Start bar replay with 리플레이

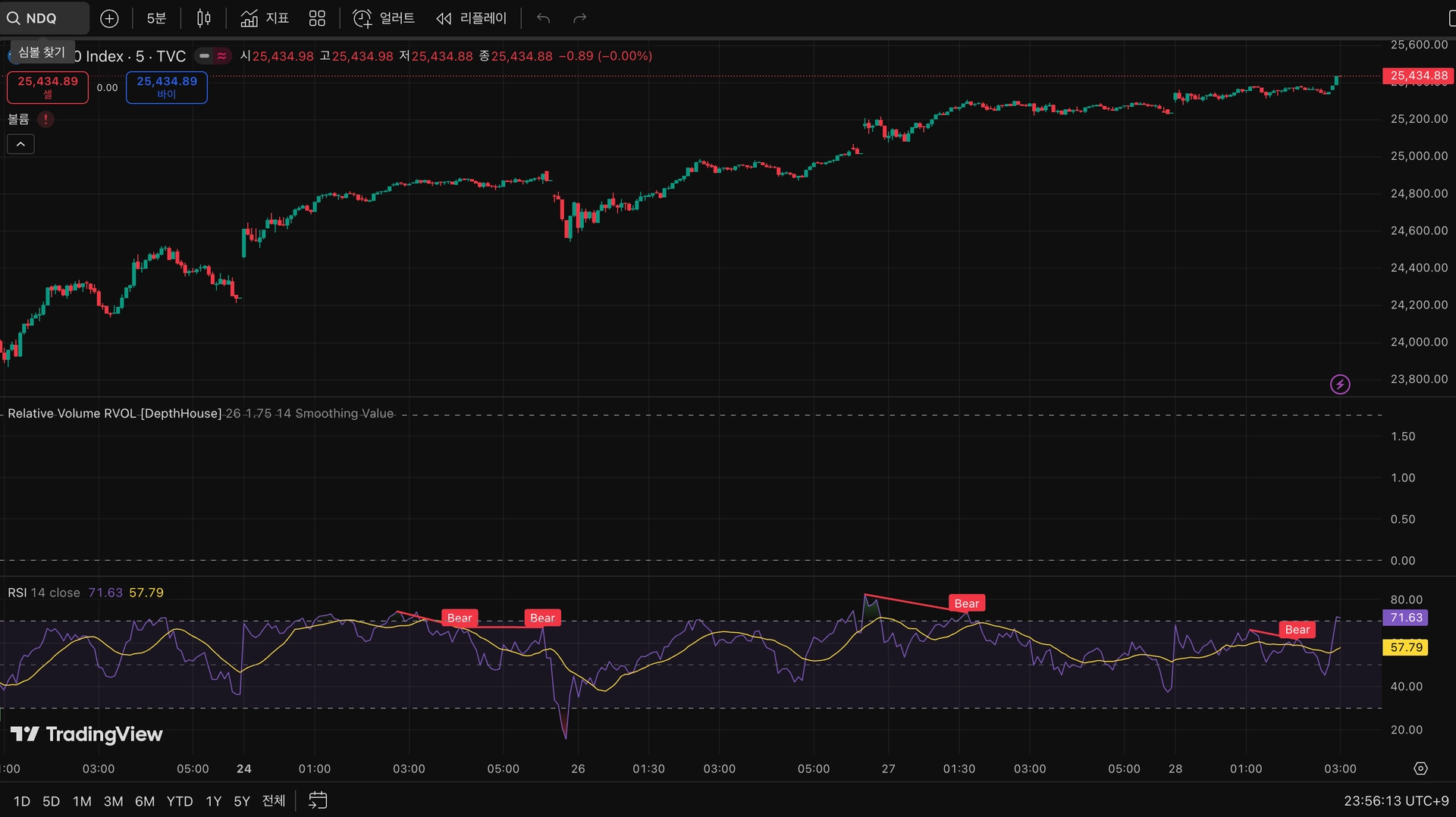[x=471, y=18]
